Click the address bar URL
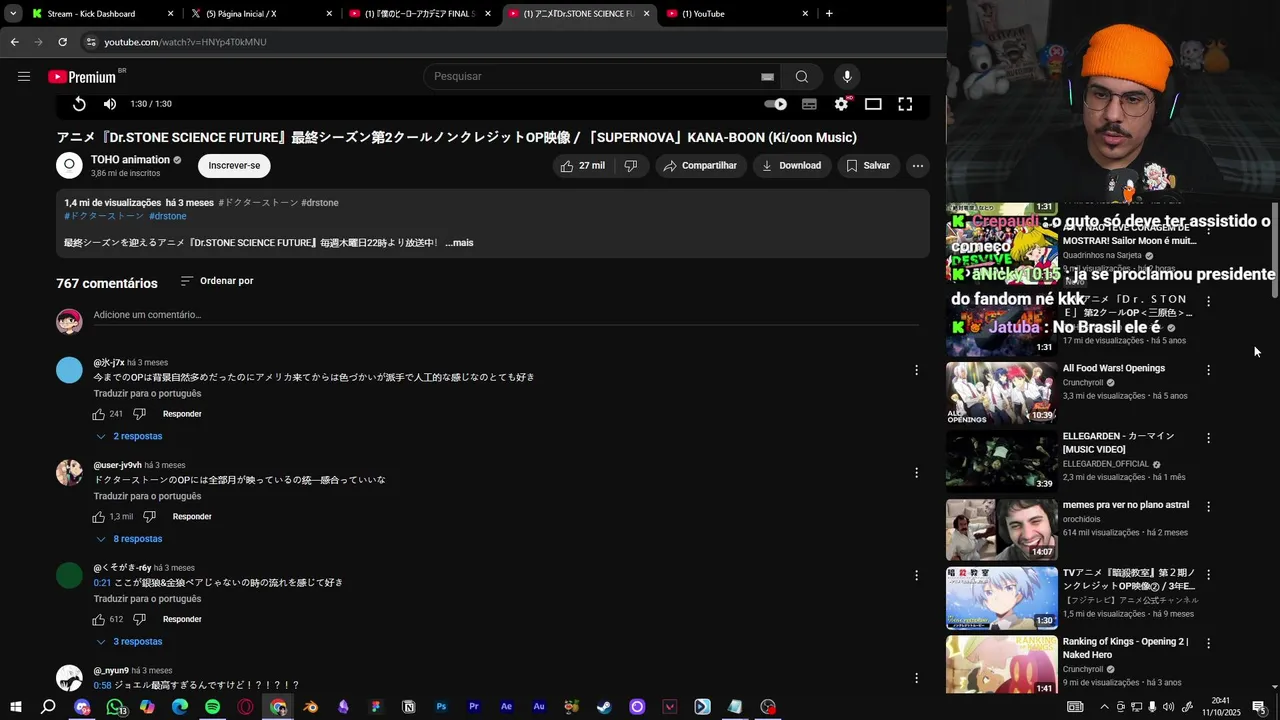The height and width of the screenshot is (720, 1280). 185,42
